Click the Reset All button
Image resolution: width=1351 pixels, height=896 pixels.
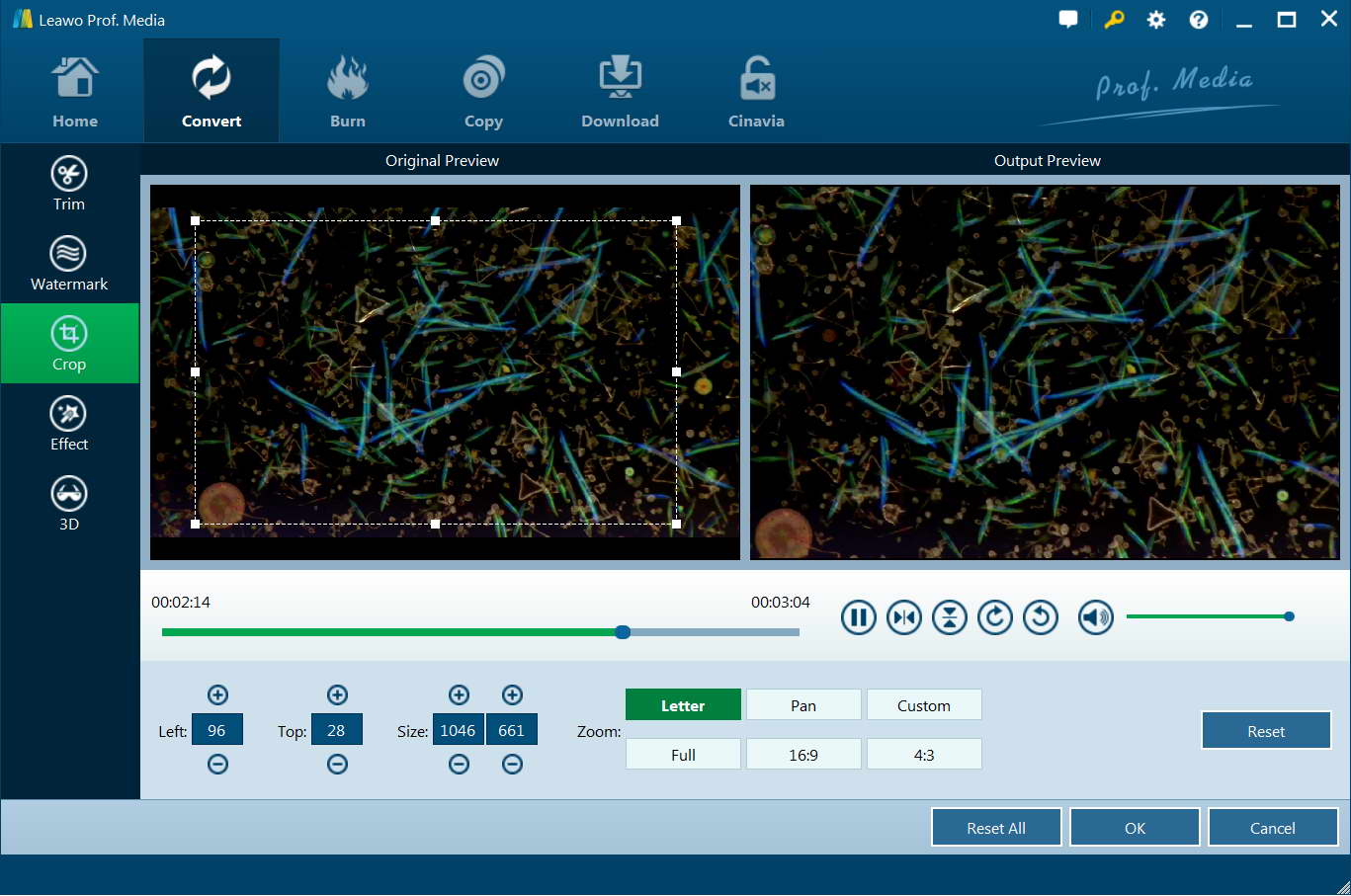point(996,828)
